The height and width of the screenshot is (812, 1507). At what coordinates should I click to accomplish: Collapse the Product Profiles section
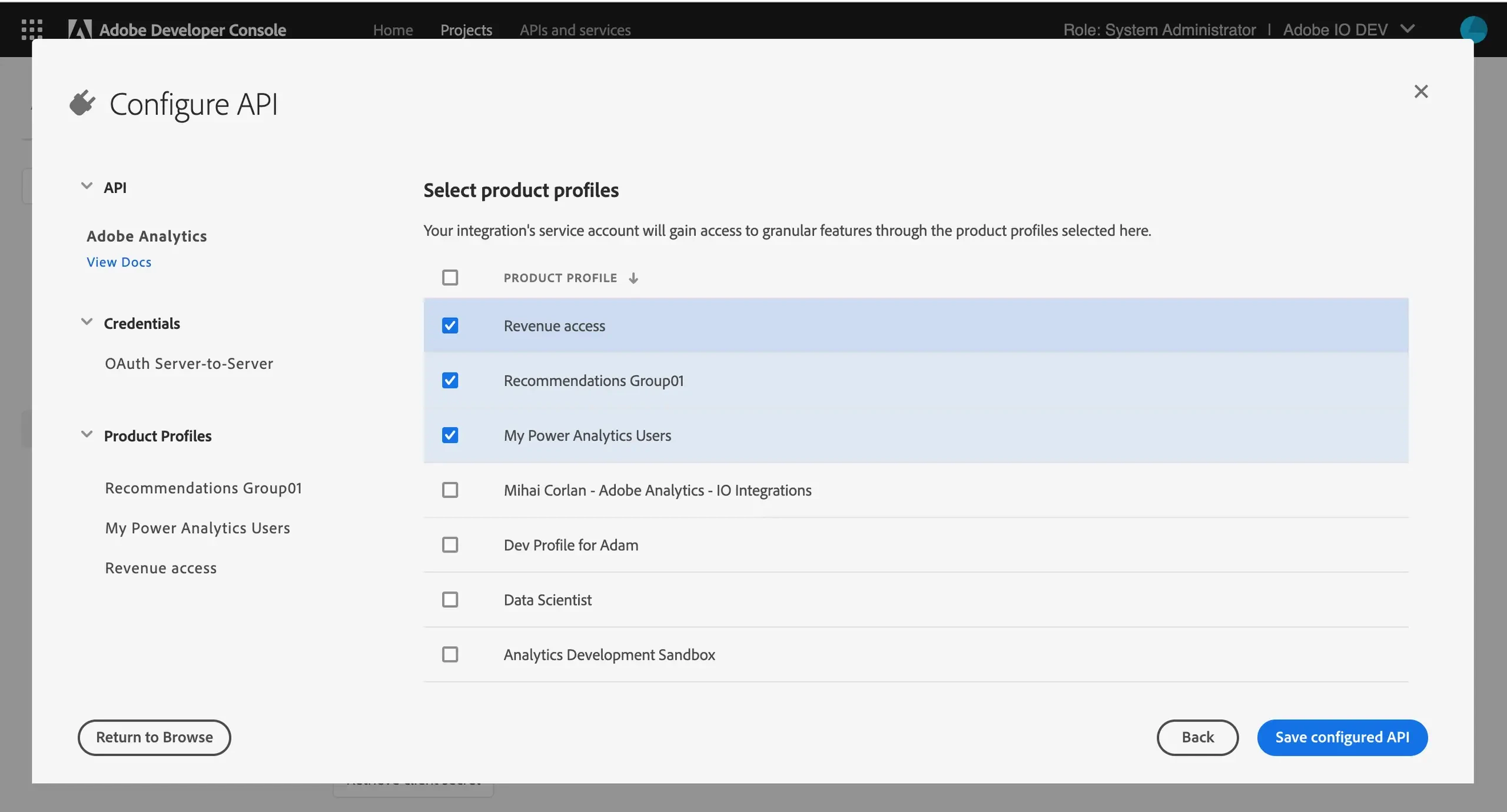coord(87,435)
